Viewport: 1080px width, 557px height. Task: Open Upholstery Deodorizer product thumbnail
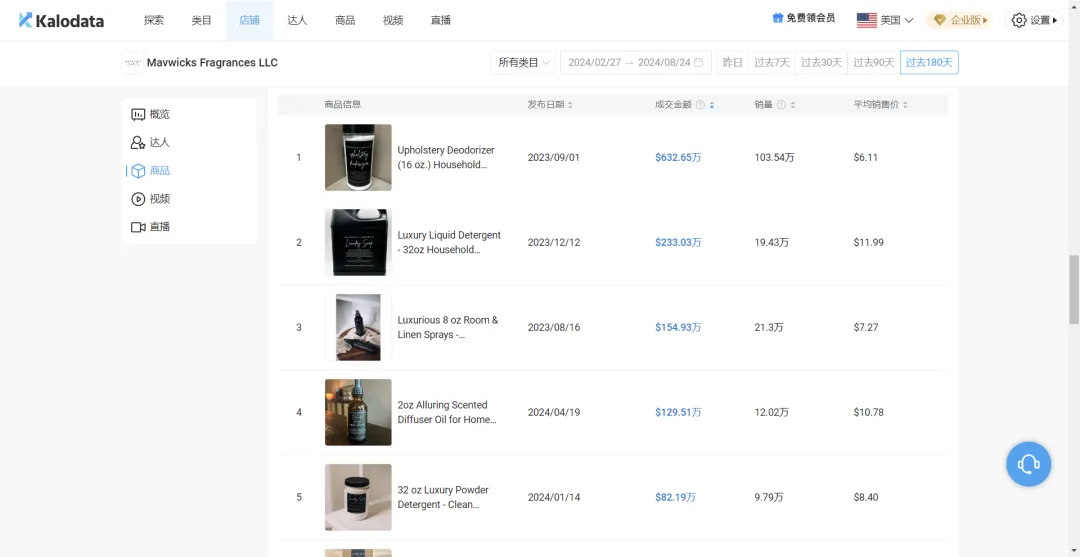(x=358, y=157)
